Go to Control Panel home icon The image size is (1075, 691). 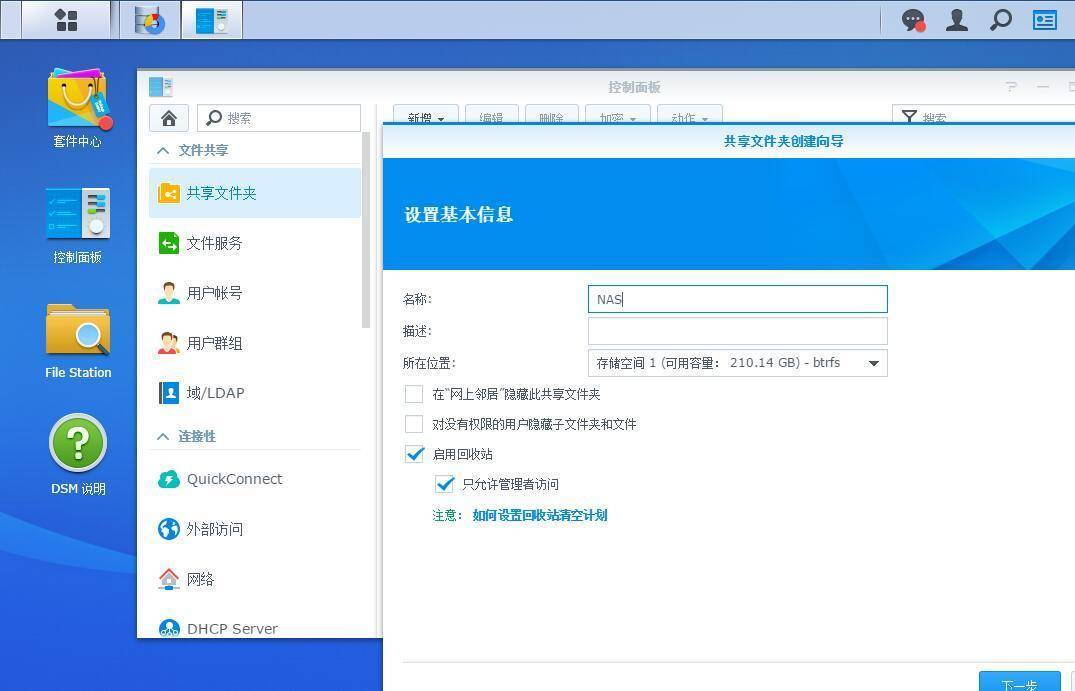[169, 118]
